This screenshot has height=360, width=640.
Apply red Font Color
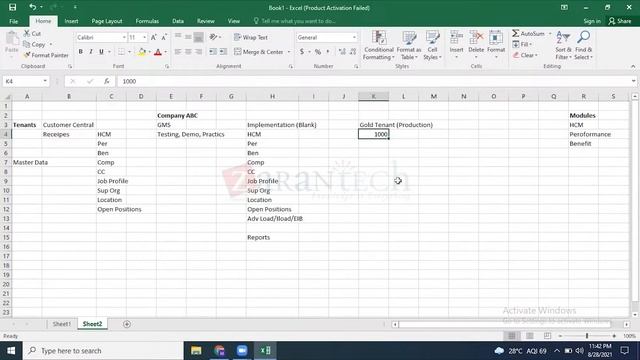point(158,52)
